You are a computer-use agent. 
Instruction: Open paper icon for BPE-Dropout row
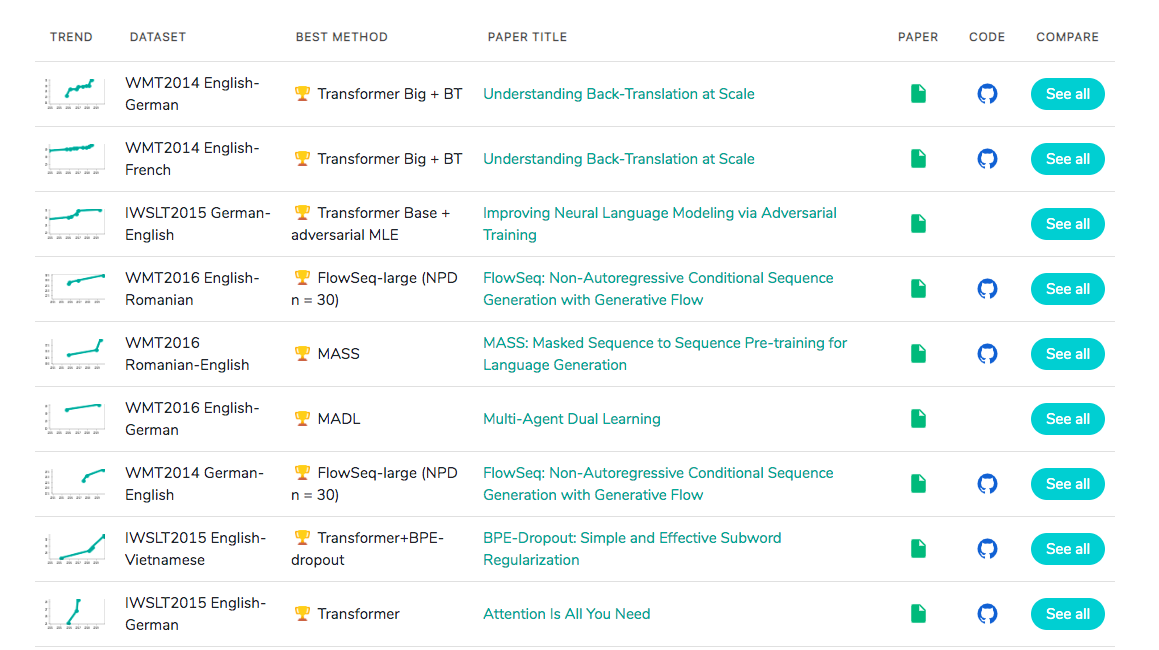(918, 549)
